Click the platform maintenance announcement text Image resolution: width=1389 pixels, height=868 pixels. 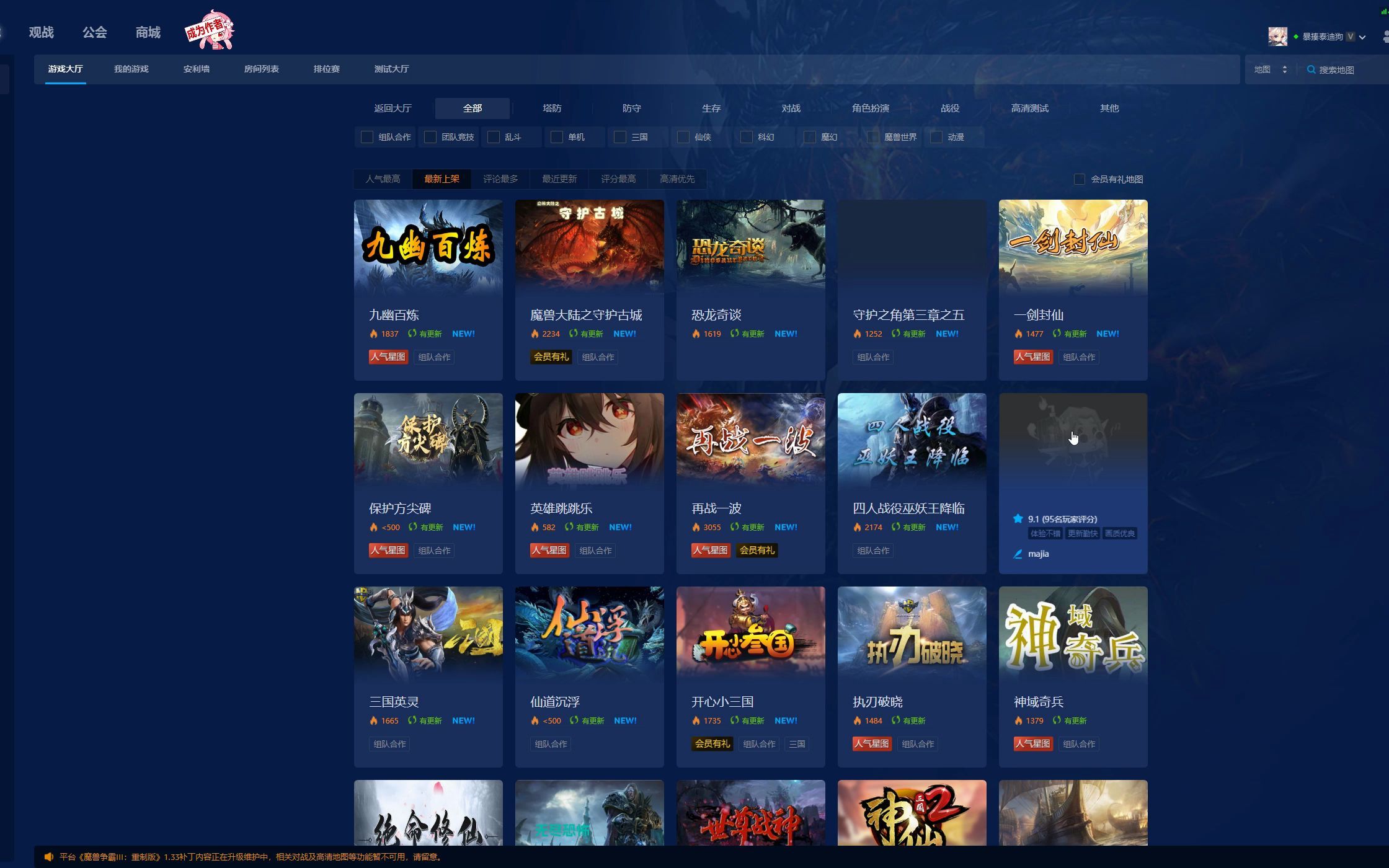[x=251, y=857]
